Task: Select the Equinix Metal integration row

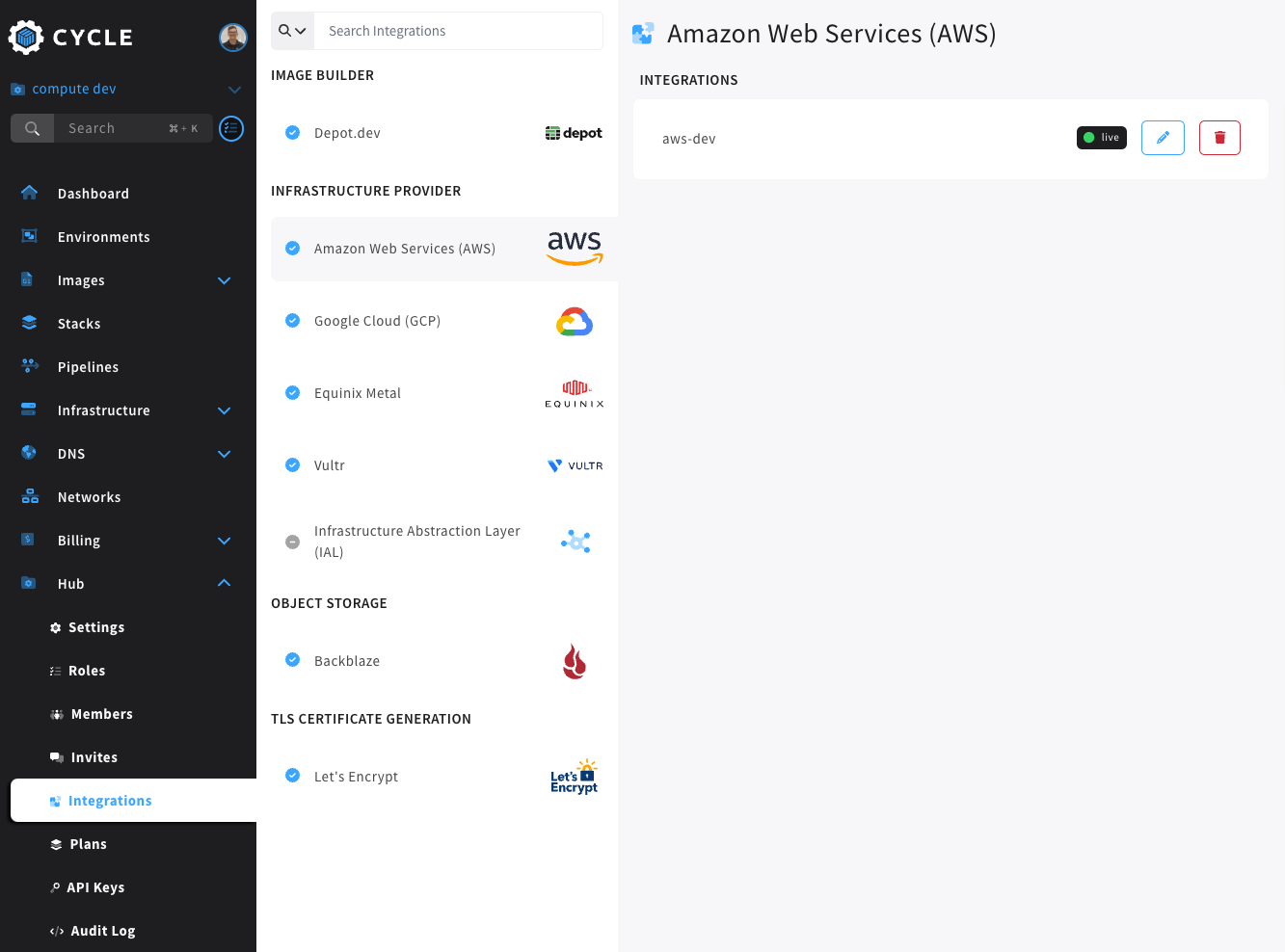Action: click(x=444, y=393)
